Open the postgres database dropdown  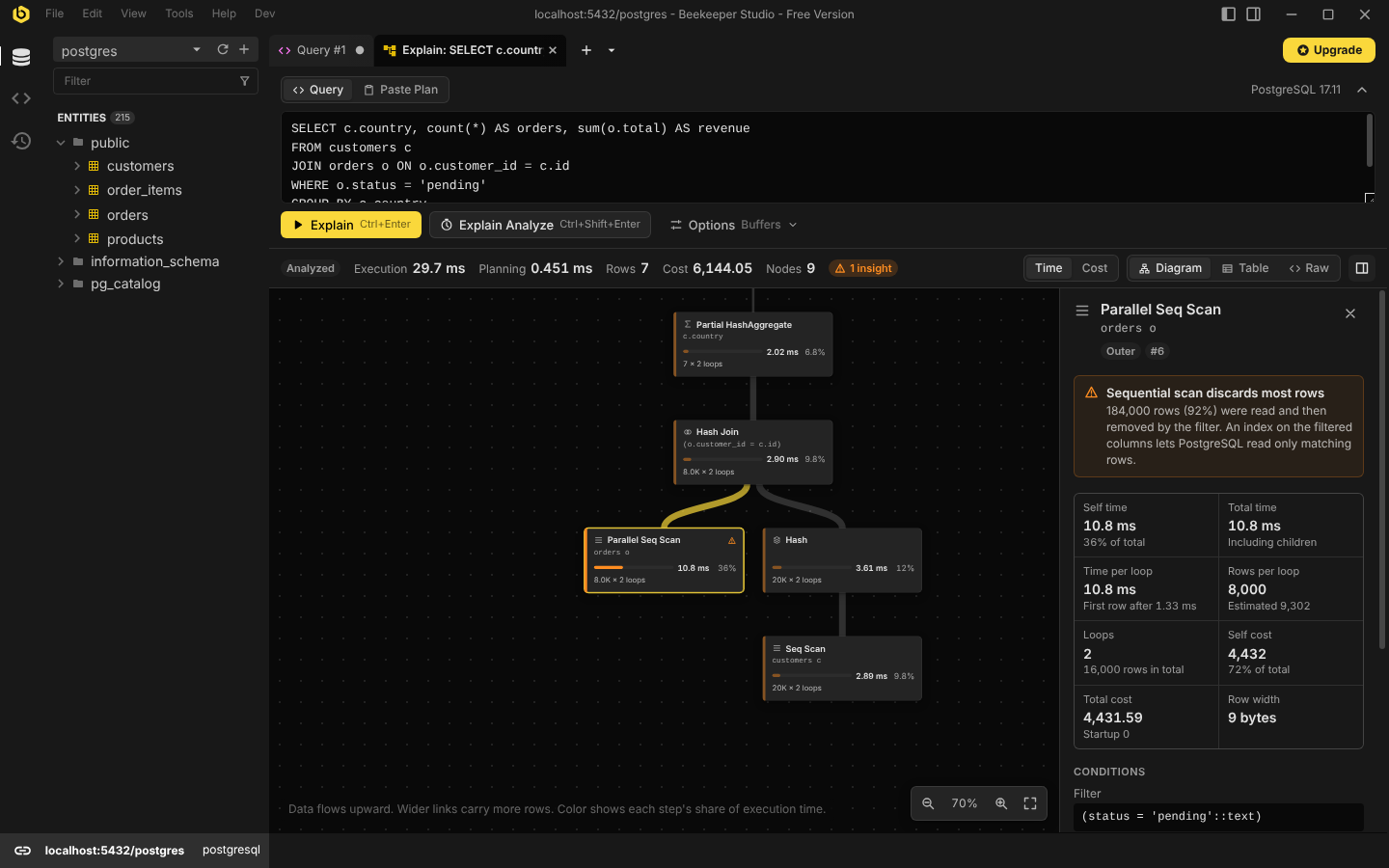click(197, 49)
